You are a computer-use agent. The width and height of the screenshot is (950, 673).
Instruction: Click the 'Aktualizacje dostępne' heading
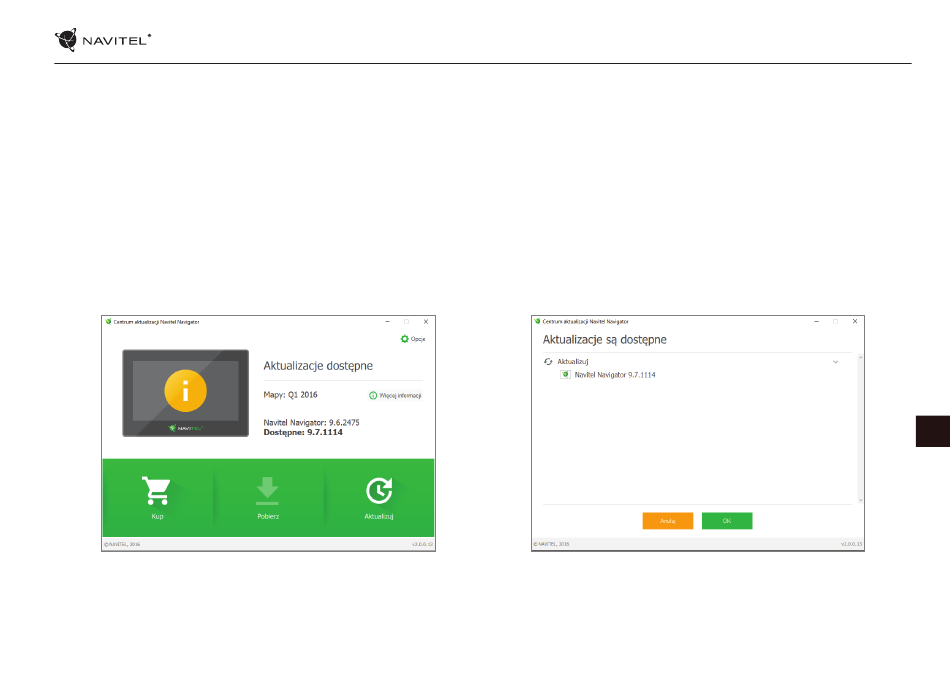pos(318,366)
